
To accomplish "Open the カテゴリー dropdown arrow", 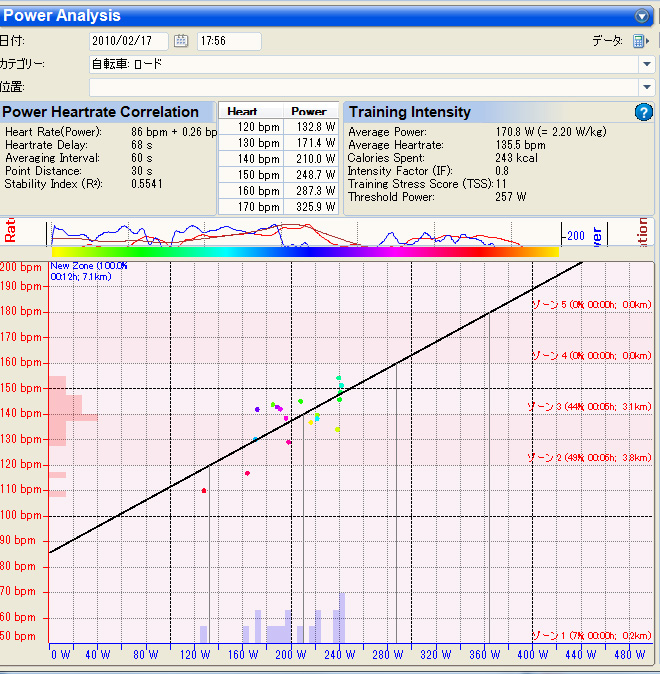I will coord(647,64).
